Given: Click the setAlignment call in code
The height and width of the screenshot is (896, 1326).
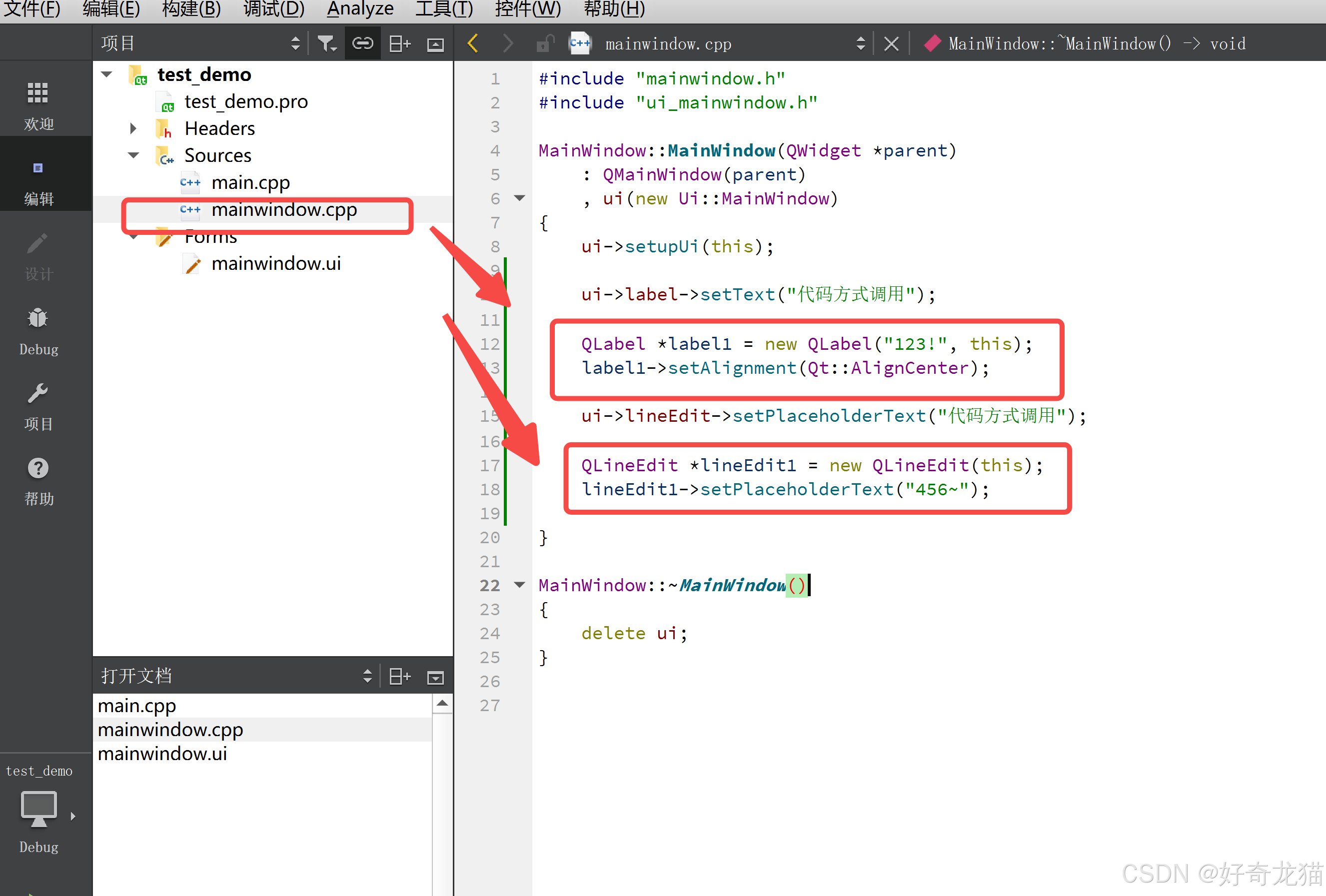Looking at the screenshot, I should click(732, 368).
